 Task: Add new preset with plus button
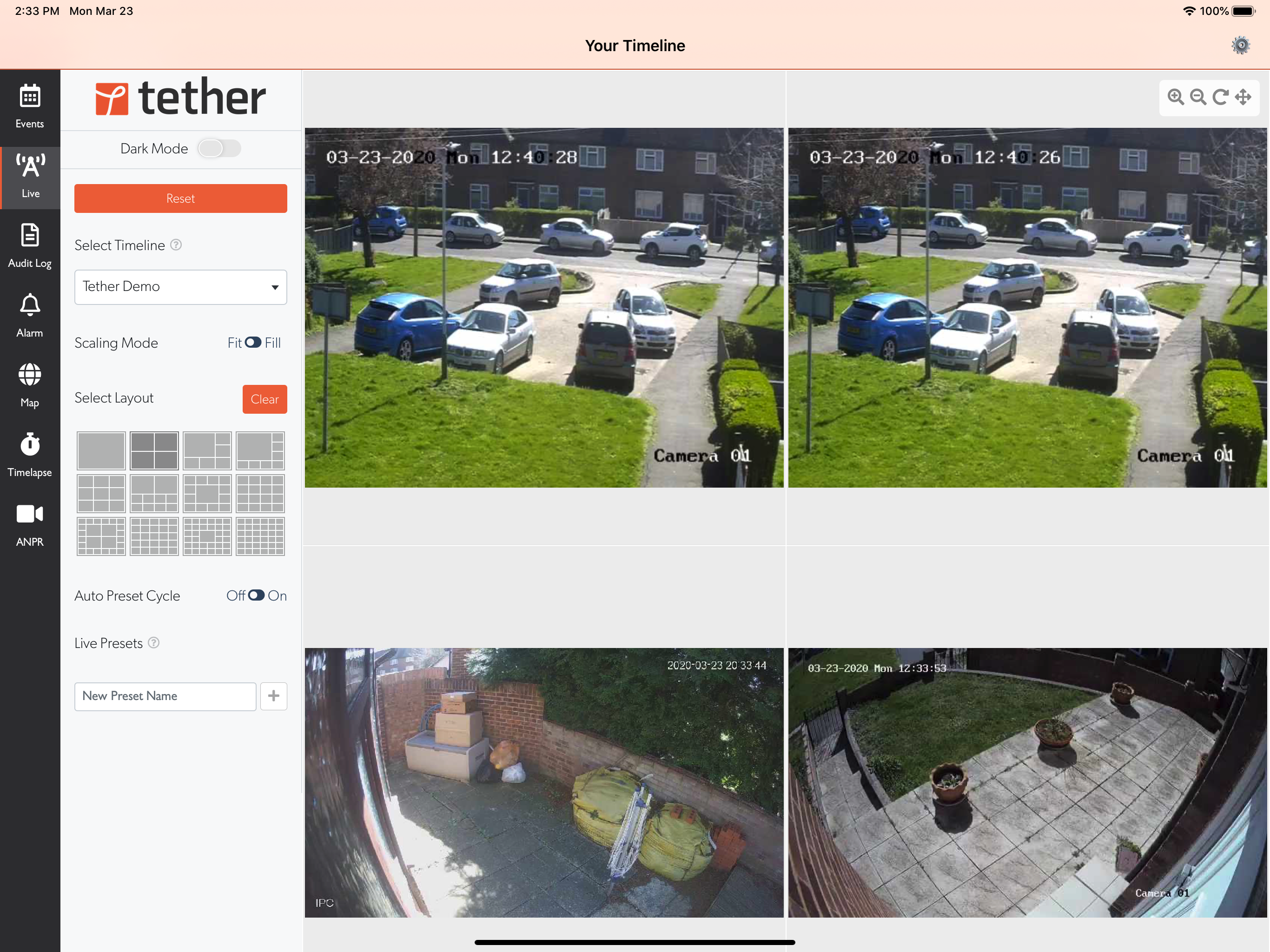[x=274, y=696]
